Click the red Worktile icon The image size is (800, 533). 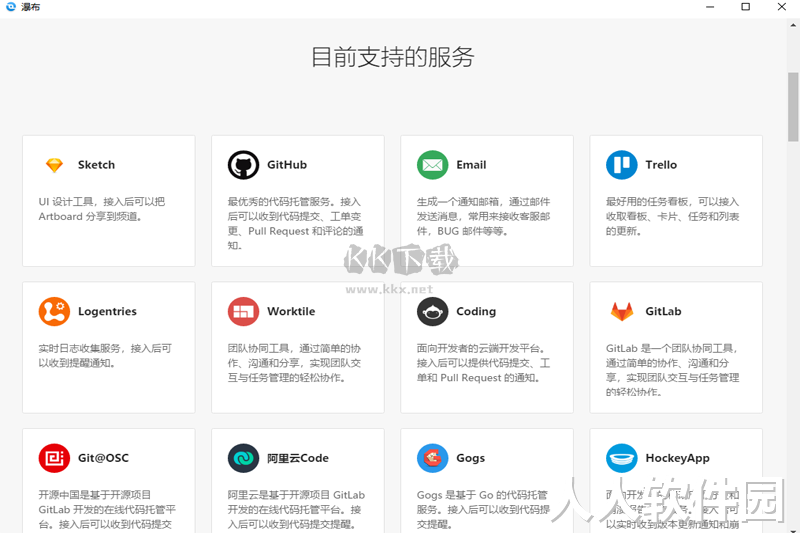pyautogui.click(x=243, y=311)
